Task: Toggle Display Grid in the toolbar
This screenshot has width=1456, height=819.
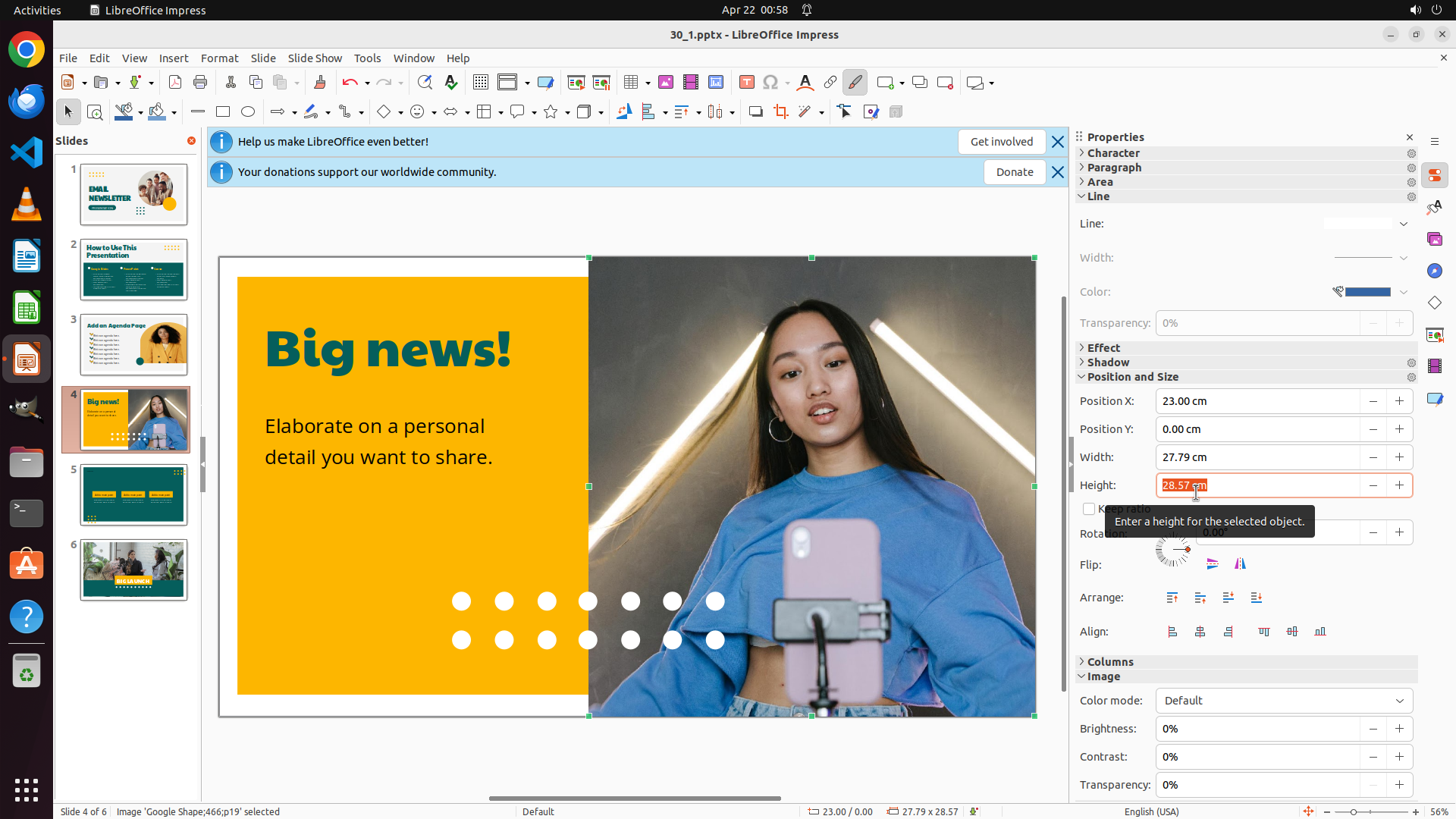Action: click(x=480, y=83)
